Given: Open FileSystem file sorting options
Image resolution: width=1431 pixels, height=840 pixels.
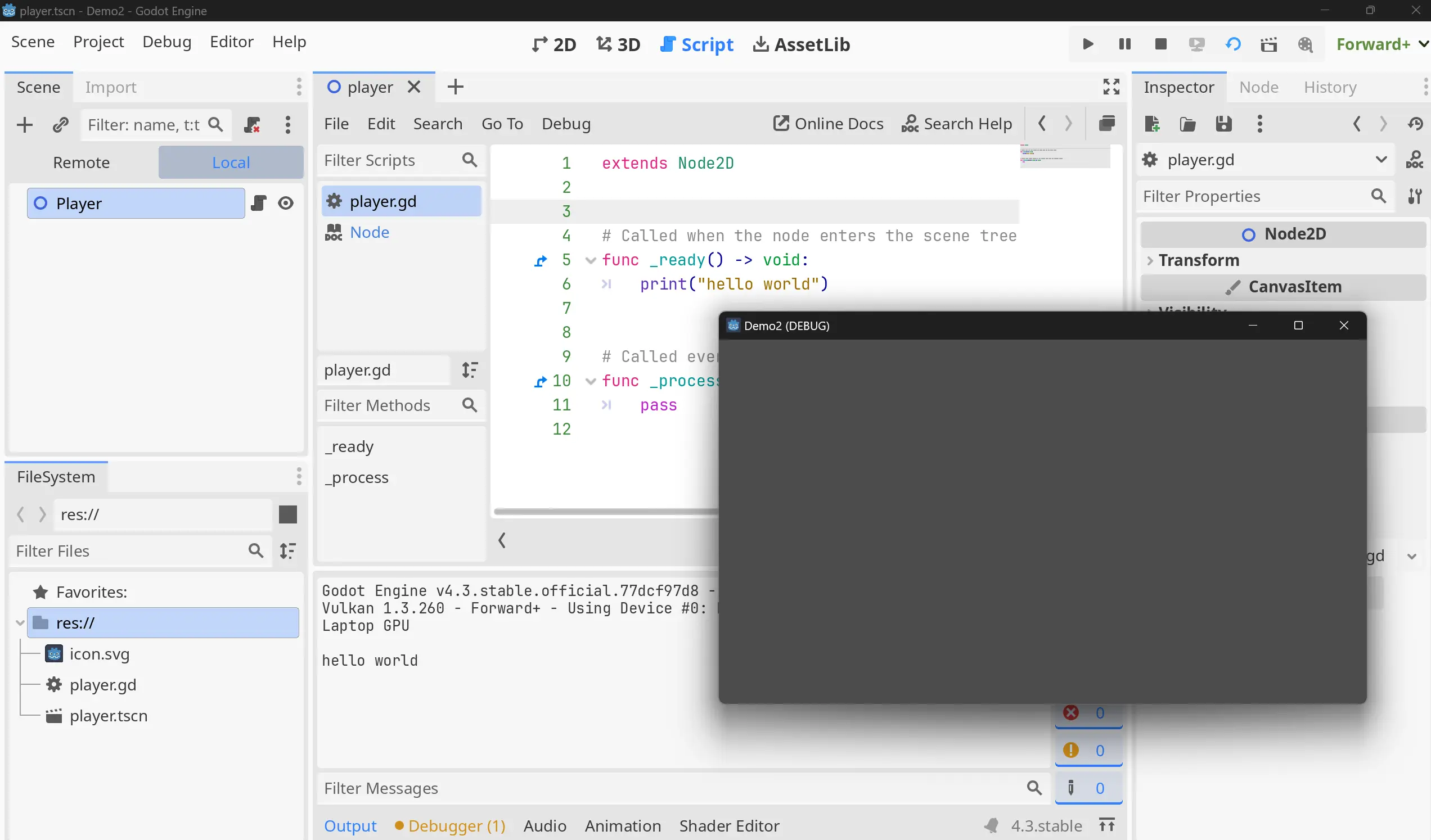Looking at the screenshot, I should (x=288, y=550).
